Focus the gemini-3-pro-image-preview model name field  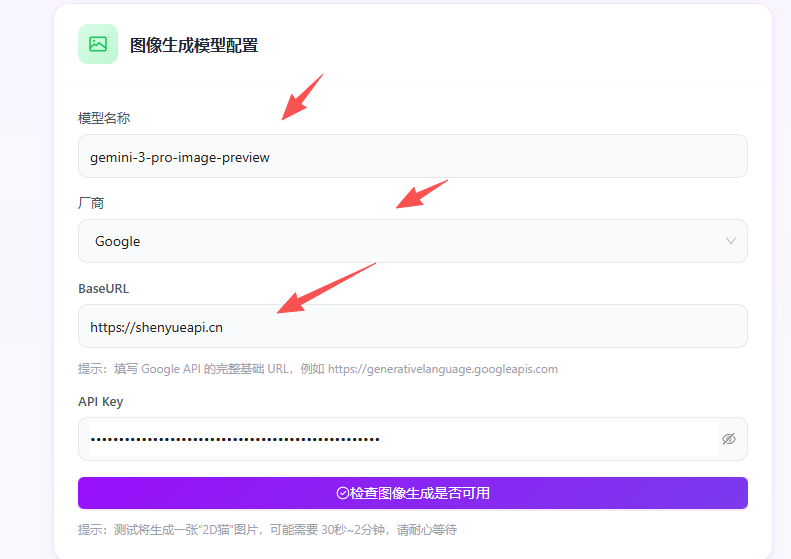[412, 157]
